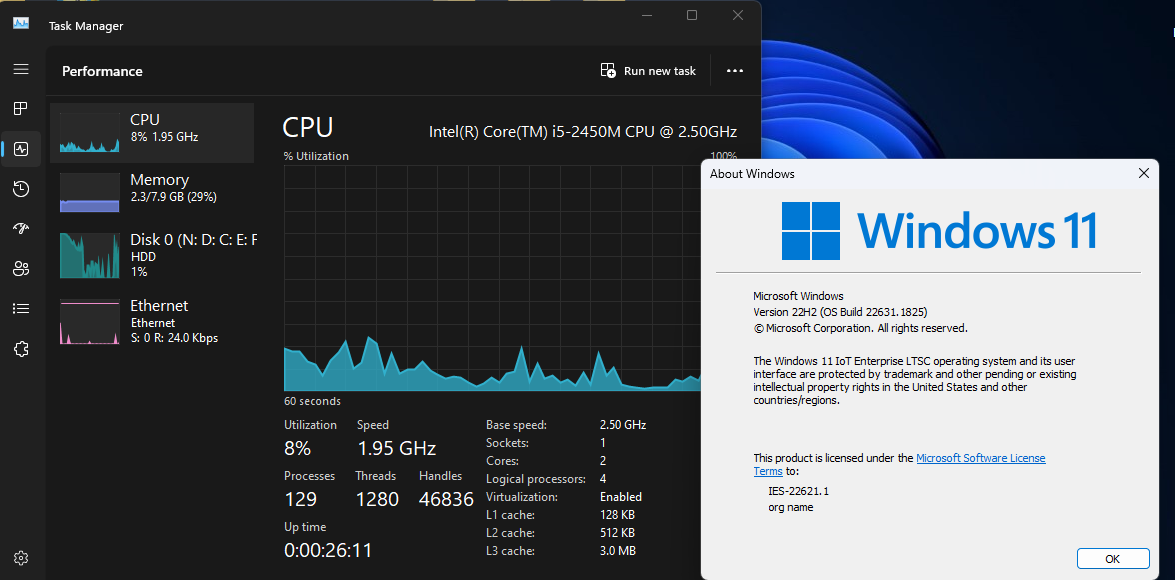1175x580 pixels.
Task: Open the Processes page in sidebar
Action: click(21, 109)
